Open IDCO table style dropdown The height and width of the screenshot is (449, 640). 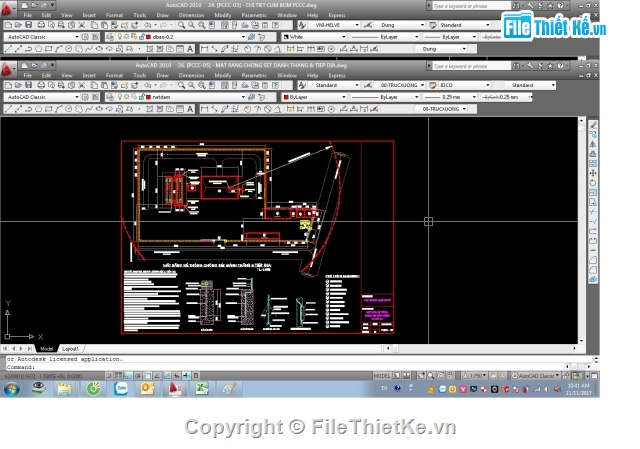coord(488,85)
